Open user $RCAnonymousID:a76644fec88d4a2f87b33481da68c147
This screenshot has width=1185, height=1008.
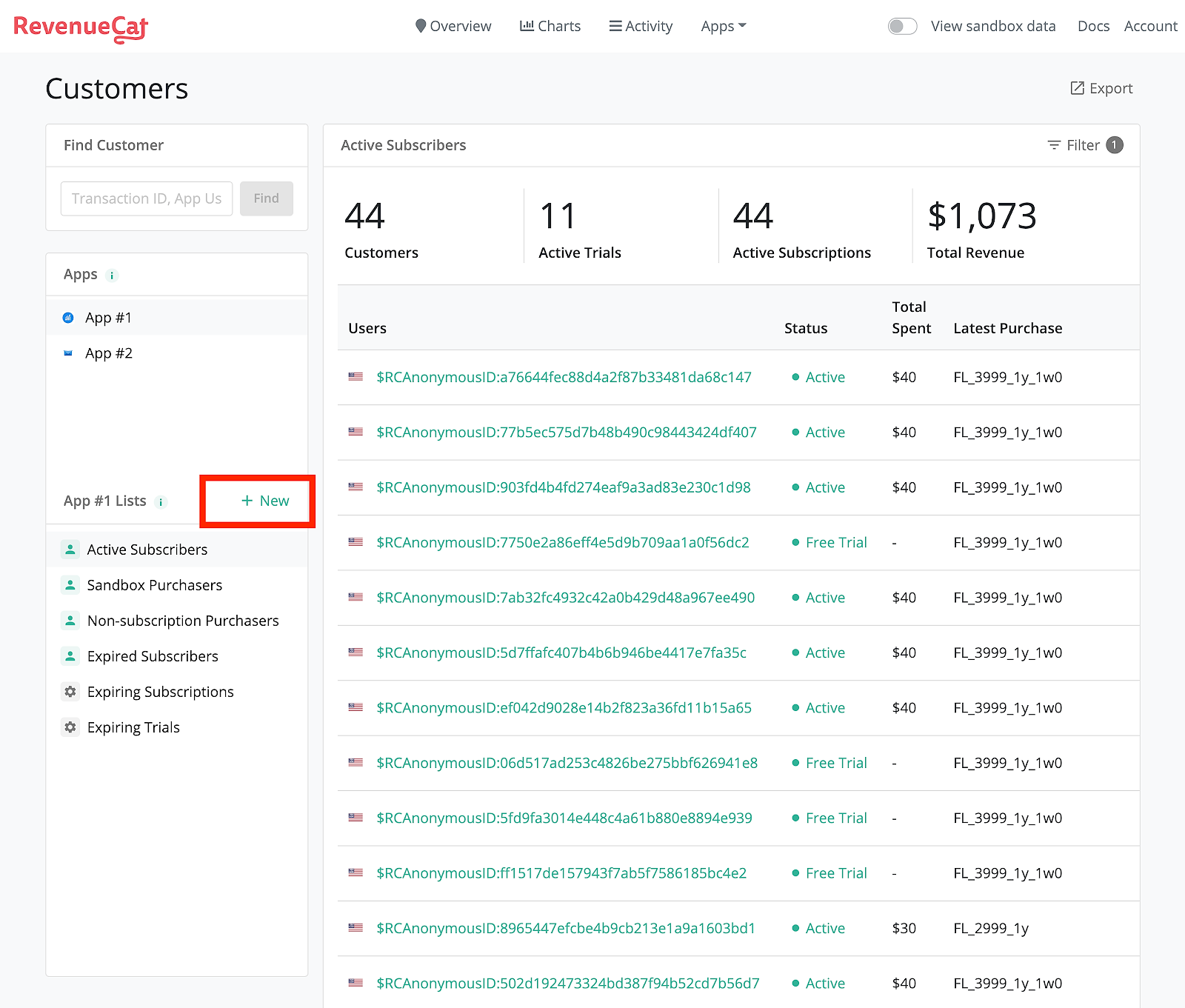(x=564, y=377)
